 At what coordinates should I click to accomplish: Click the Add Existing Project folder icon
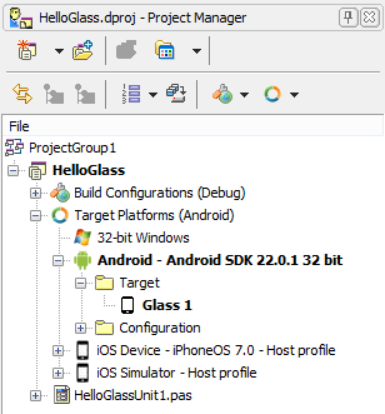(83, 50)
